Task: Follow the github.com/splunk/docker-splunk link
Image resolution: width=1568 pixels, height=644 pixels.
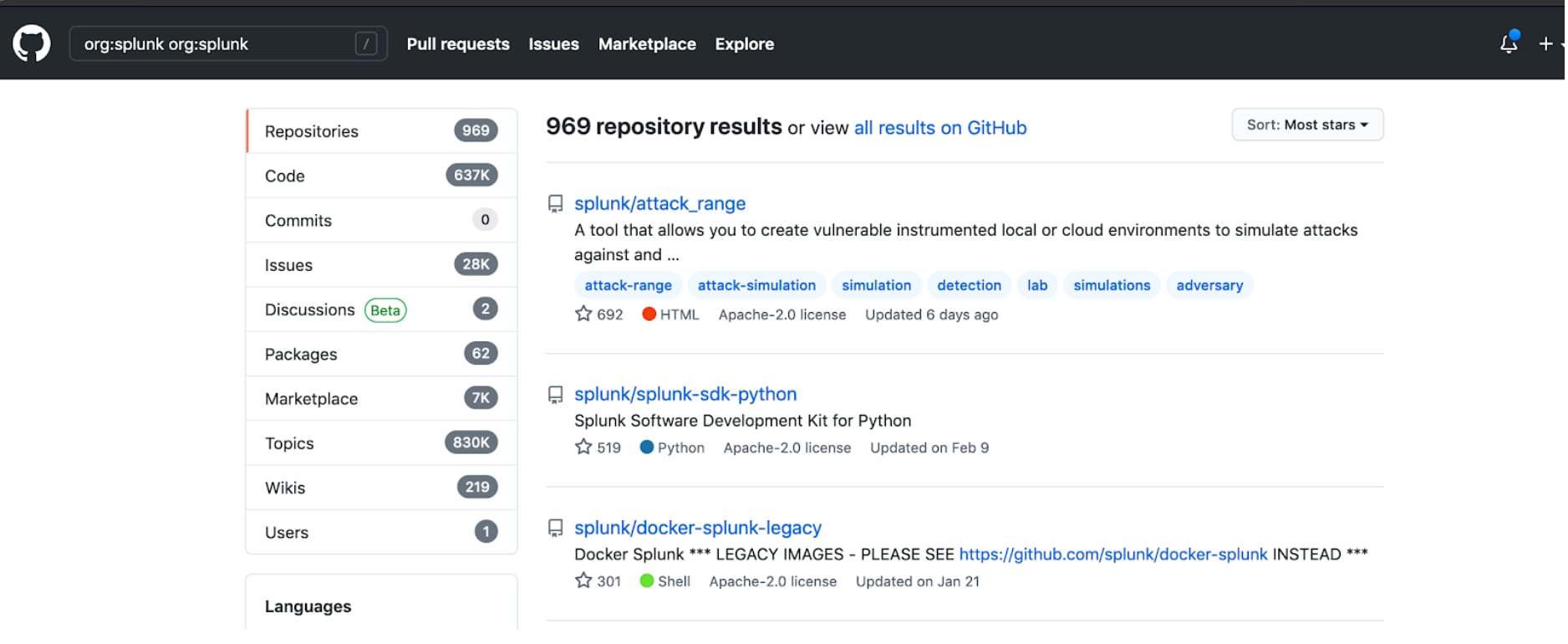Action: pyautogui.click(x=1113, y=555)
